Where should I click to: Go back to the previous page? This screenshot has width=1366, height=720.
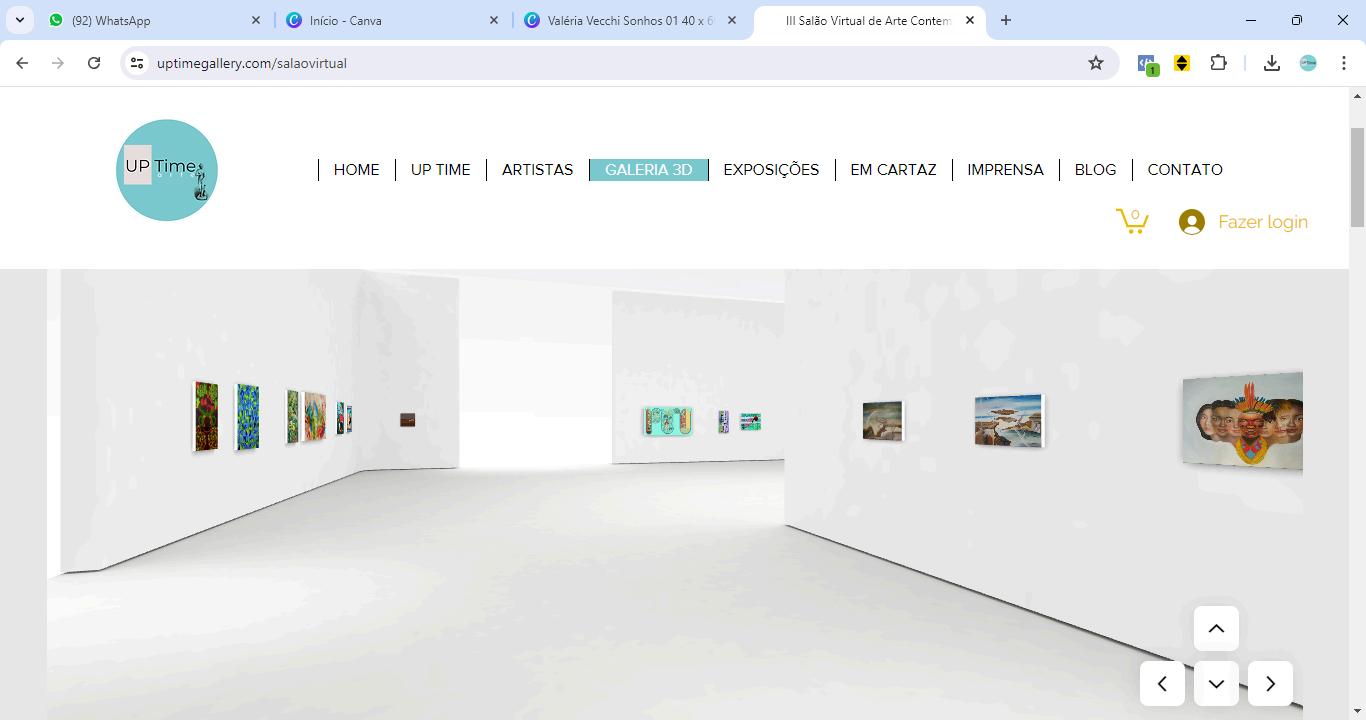coord(22,63)
